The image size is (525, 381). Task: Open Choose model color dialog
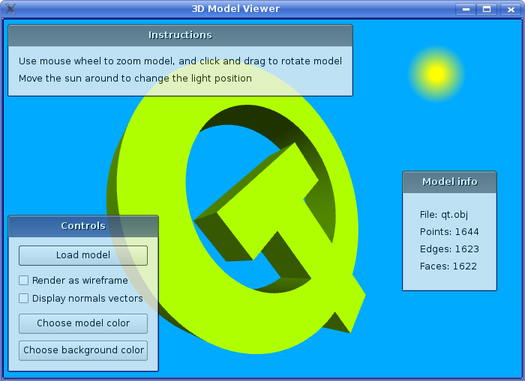tap(83, 323)
